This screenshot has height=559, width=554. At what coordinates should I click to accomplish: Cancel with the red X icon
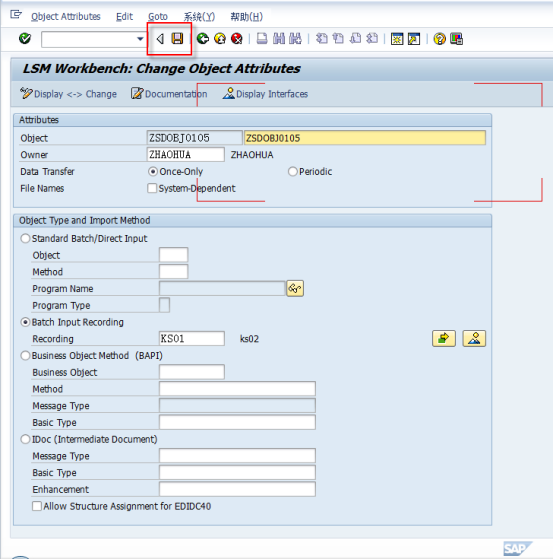237,39
